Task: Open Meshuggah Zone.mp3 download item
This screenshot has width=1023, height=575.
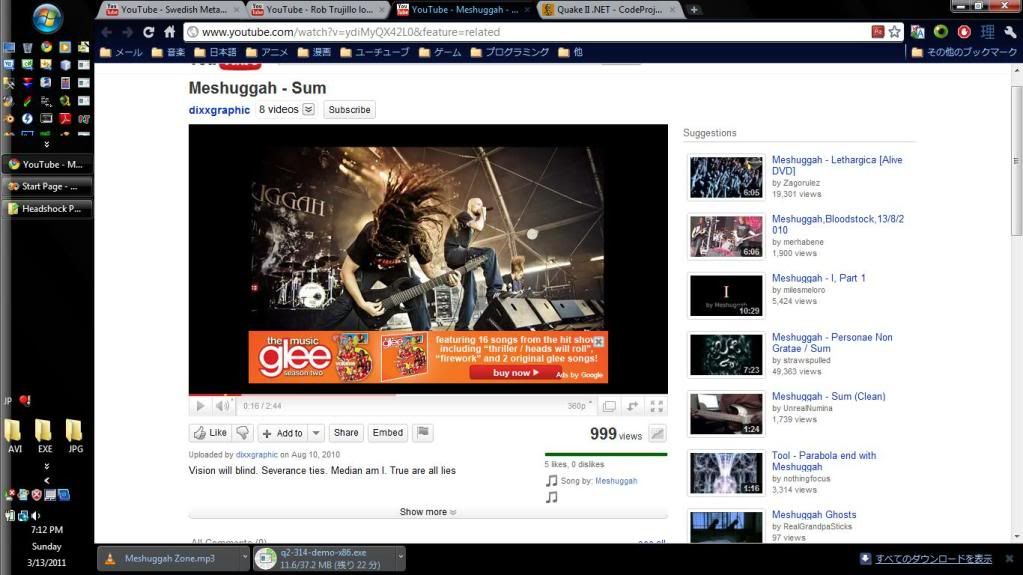Action: tap(168, 559)
